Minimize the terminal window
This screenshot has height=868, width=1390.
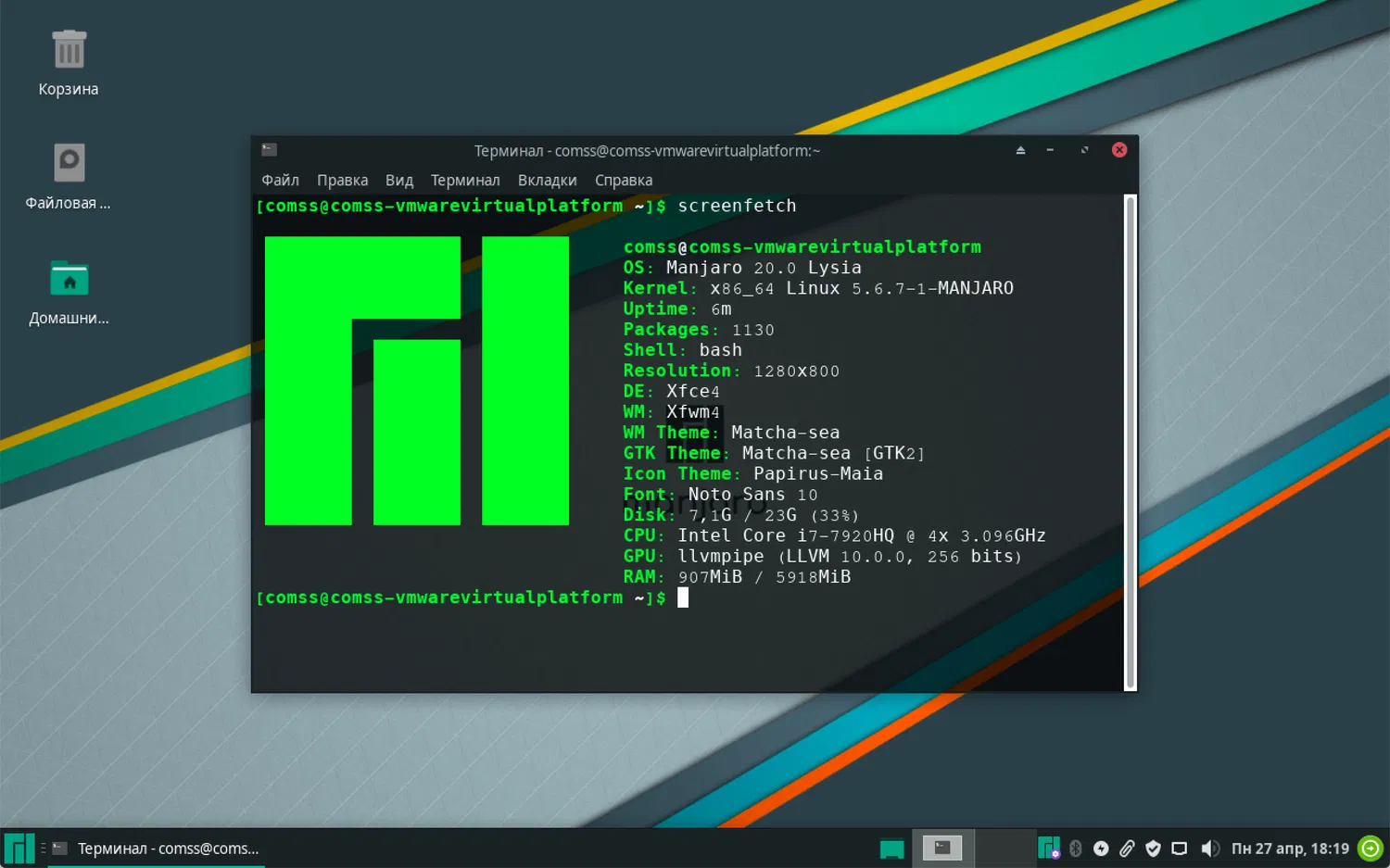coord(1050,150)
